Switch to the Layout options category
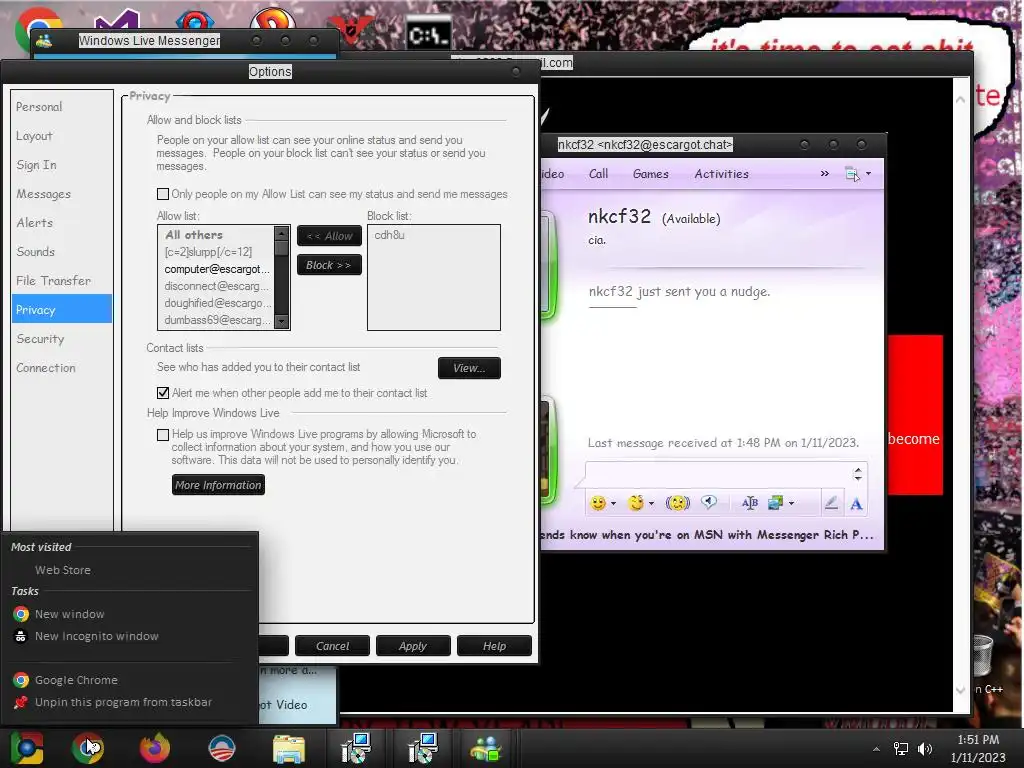Screen dimensions: 1024x768 61,136
